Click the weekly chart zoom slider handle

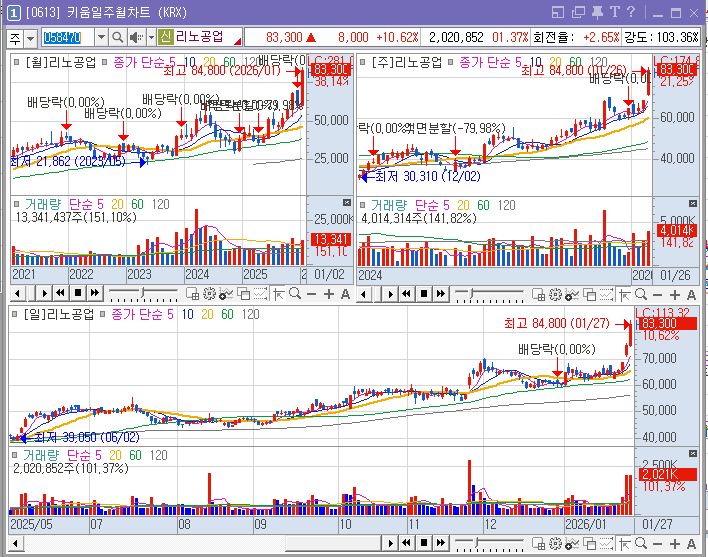[471, 294]
